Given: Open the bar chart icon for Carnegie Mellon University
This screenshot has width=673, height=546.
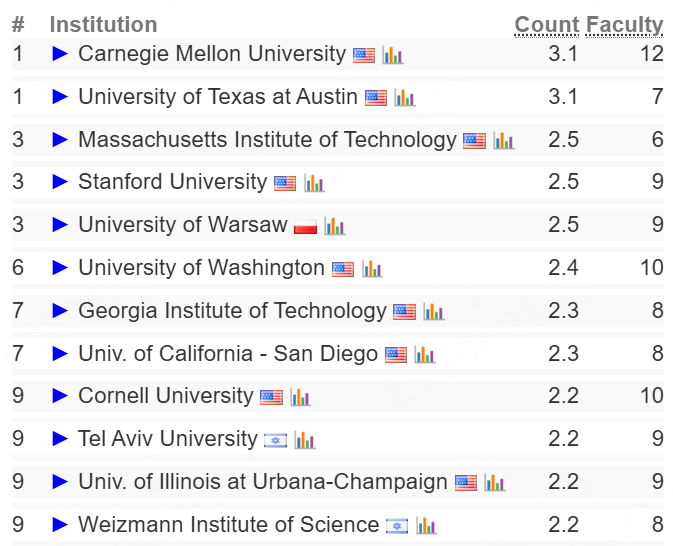Looking at the screenshot, I should (392, 55).
